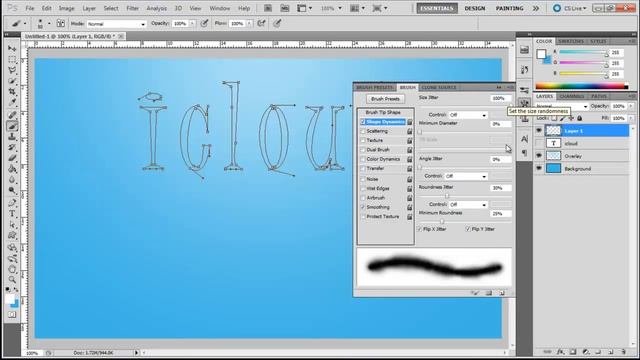Disable the Smoothing checkbox
640x360 pixels.
coord(362,207)
